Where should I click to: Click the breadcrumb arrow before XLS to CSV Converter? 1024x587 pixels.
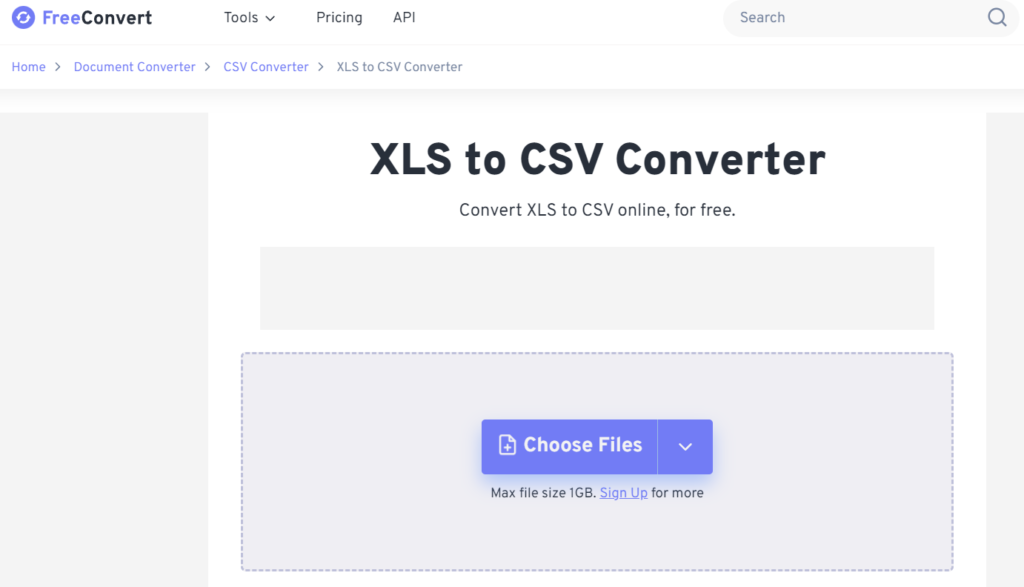coord(320,67)
